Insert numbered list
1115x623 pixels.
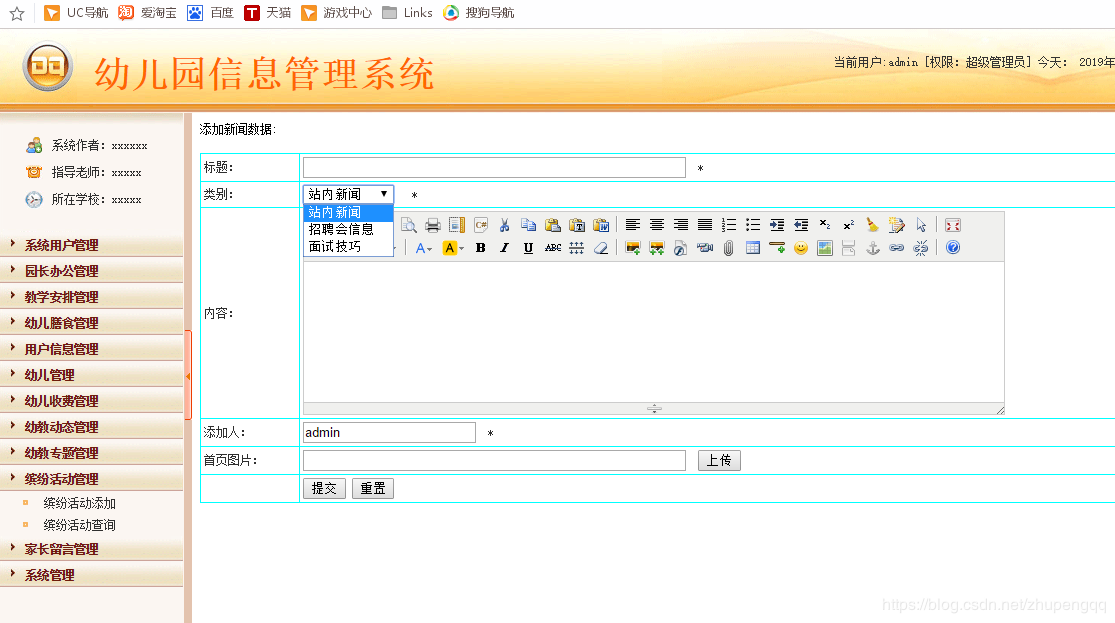pyautogui.click(x=729, y=225)
